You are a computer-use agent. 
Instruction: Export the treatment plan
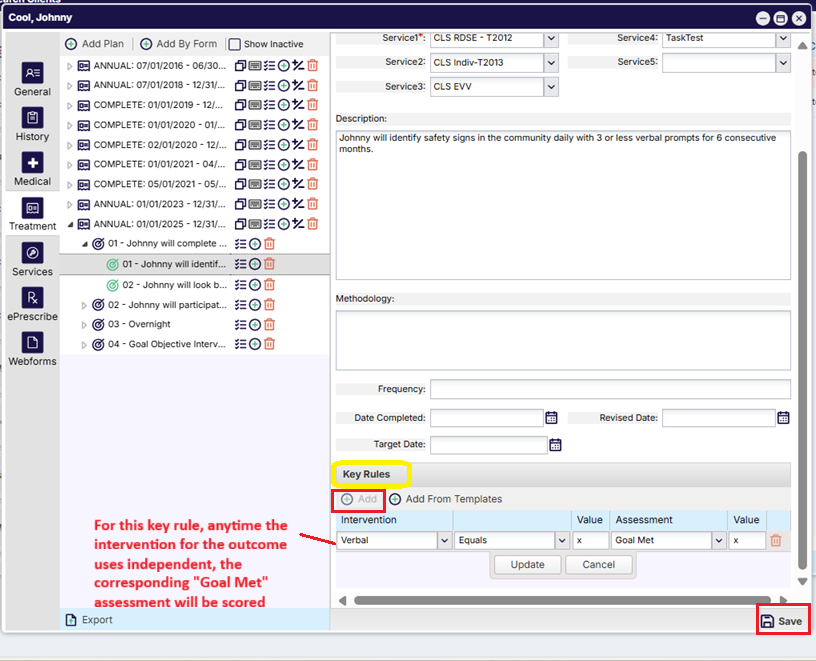[x=89, y=620]
